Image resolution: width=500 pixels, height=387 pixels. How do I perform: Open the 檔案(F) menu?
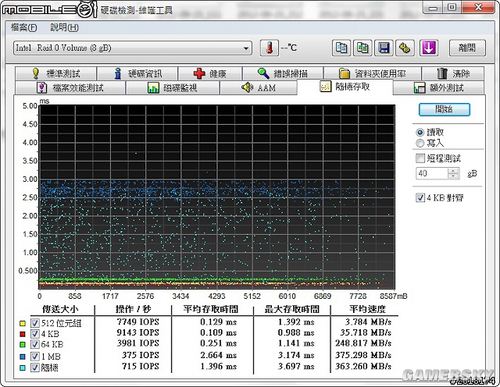[24, 27]
